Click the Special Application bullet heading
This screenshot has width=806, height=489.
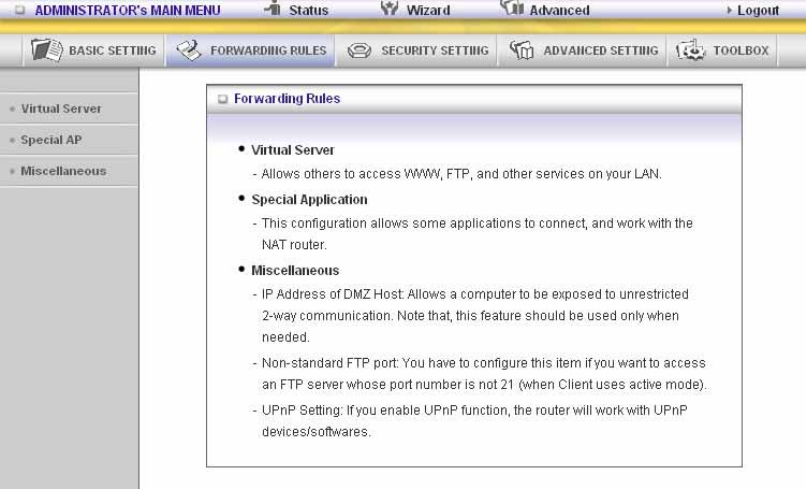tap(309, 199)
